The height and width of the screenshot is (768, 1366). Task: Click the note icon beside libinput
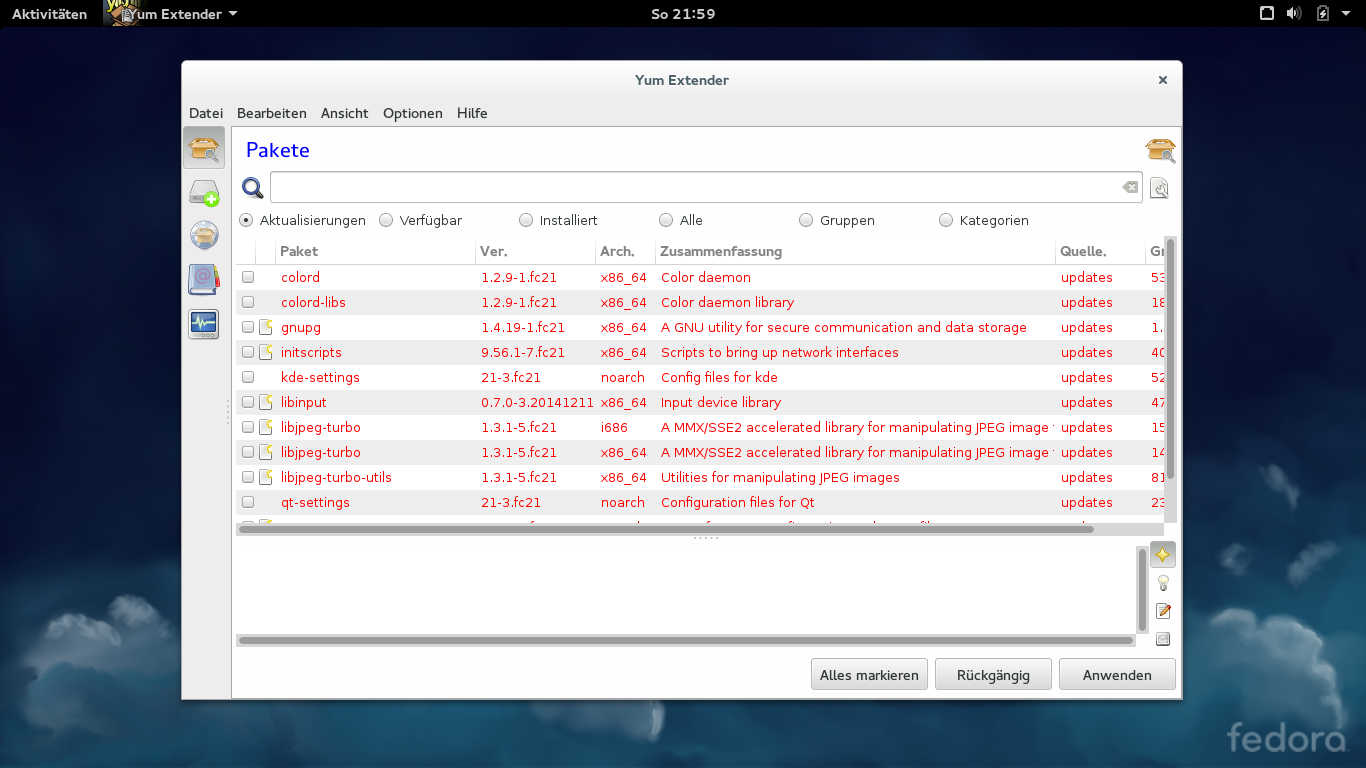[266, 402]
